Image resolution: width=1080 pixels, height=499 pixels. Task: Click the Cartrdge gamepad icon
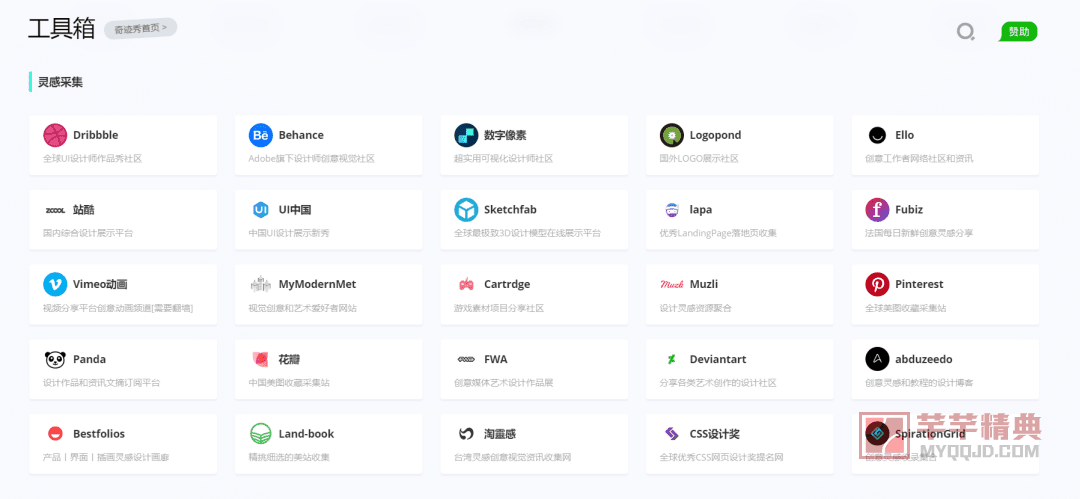tap(466, 284)
